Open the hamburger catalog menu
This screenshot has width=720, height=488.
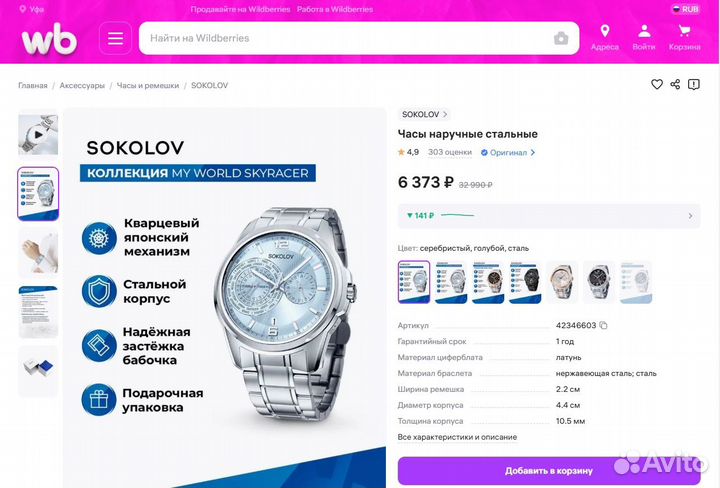(x=115, y=38)
